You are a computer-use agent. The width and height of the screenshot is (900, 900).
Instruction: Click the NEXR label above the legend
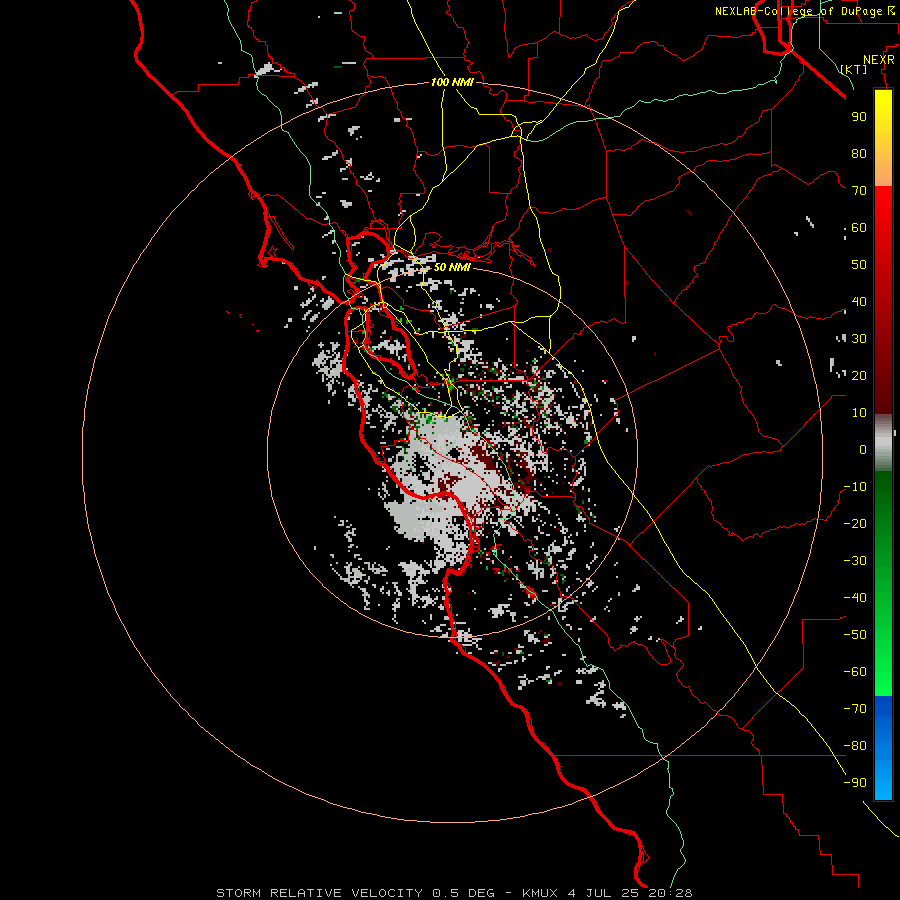tap(879, 60)
